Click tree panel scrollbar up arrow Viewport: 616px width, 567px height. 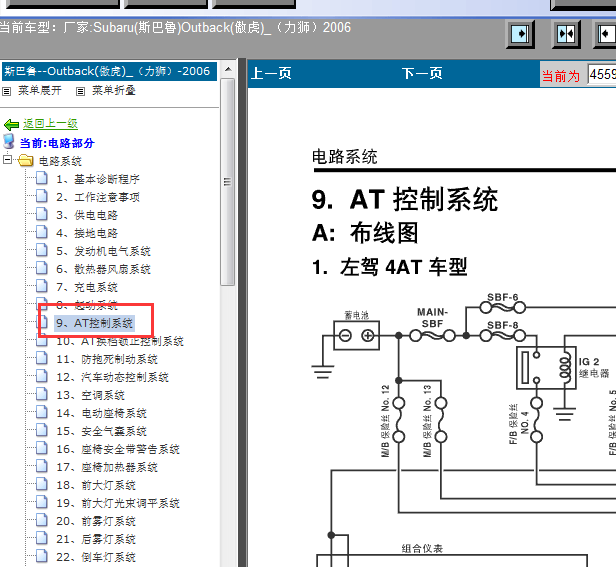pyautogui.click(x=228, y=70)
